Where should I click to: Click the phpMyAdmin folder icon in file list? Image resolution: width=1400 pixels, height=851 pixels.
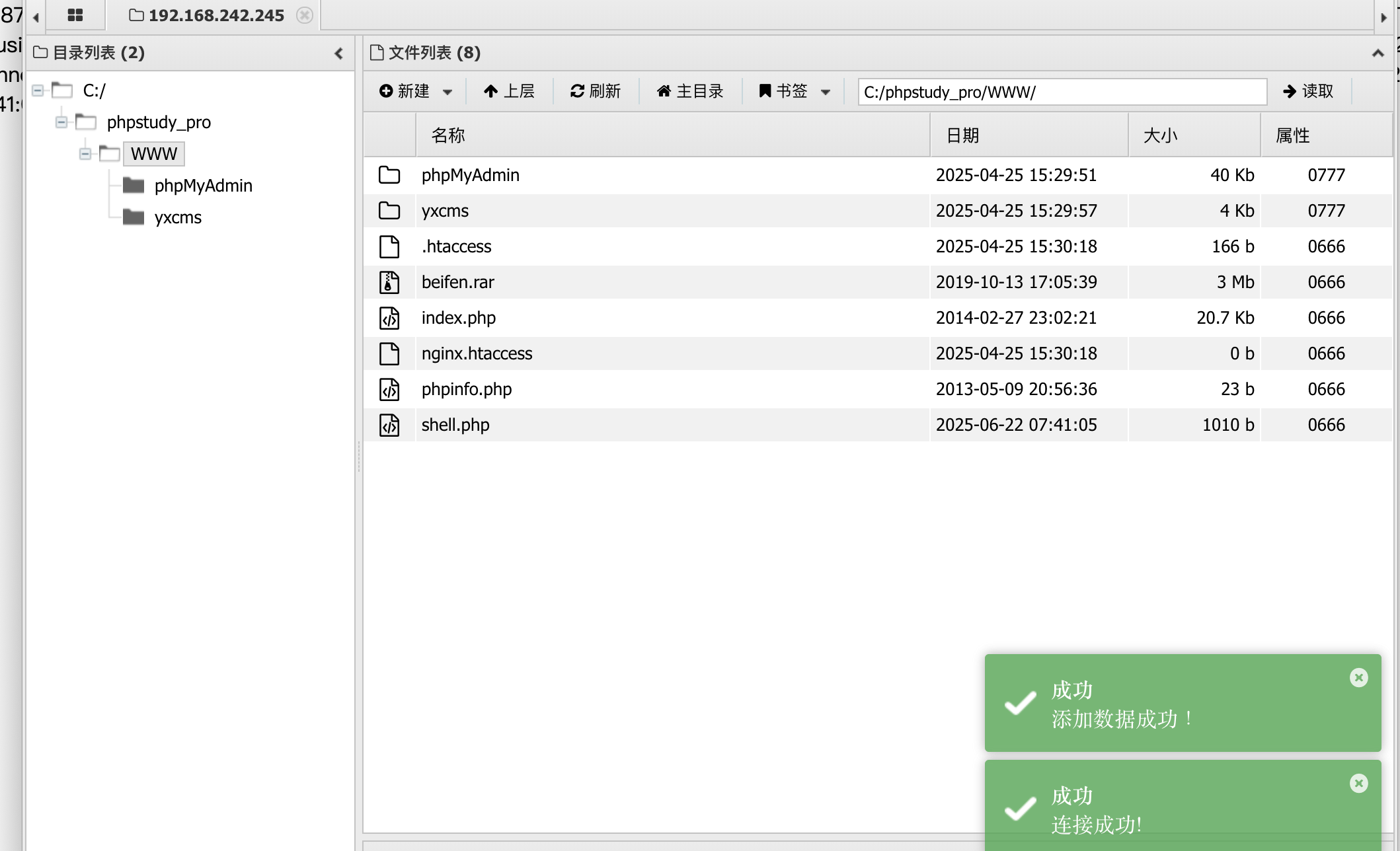pos(389,175)
